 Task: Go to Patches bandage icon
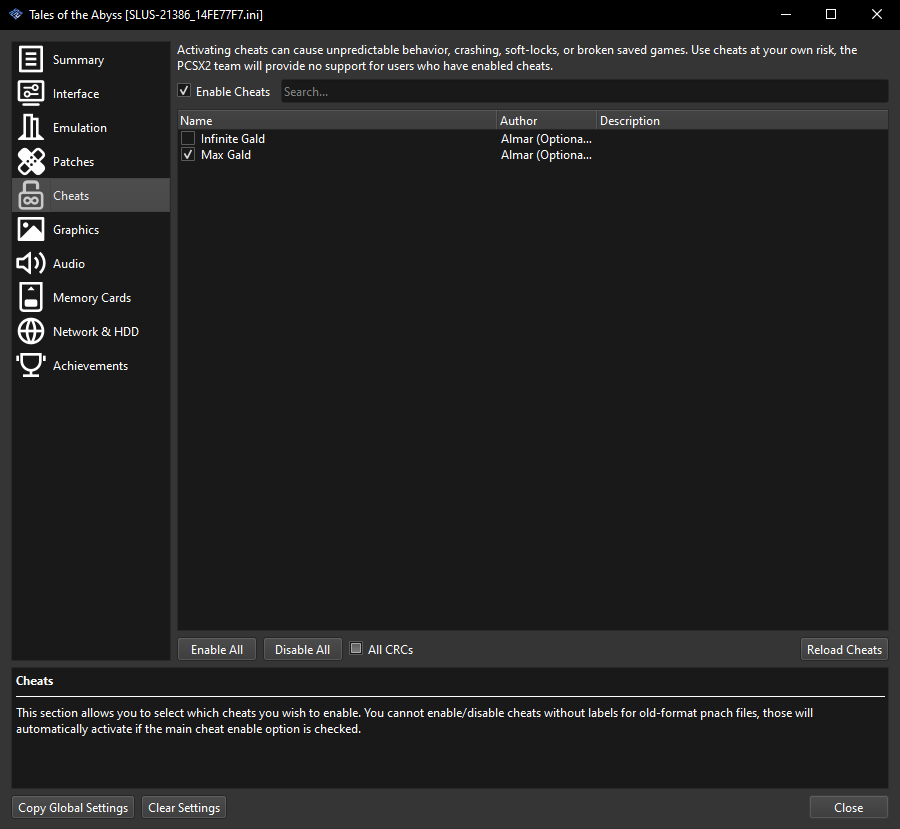30,161
